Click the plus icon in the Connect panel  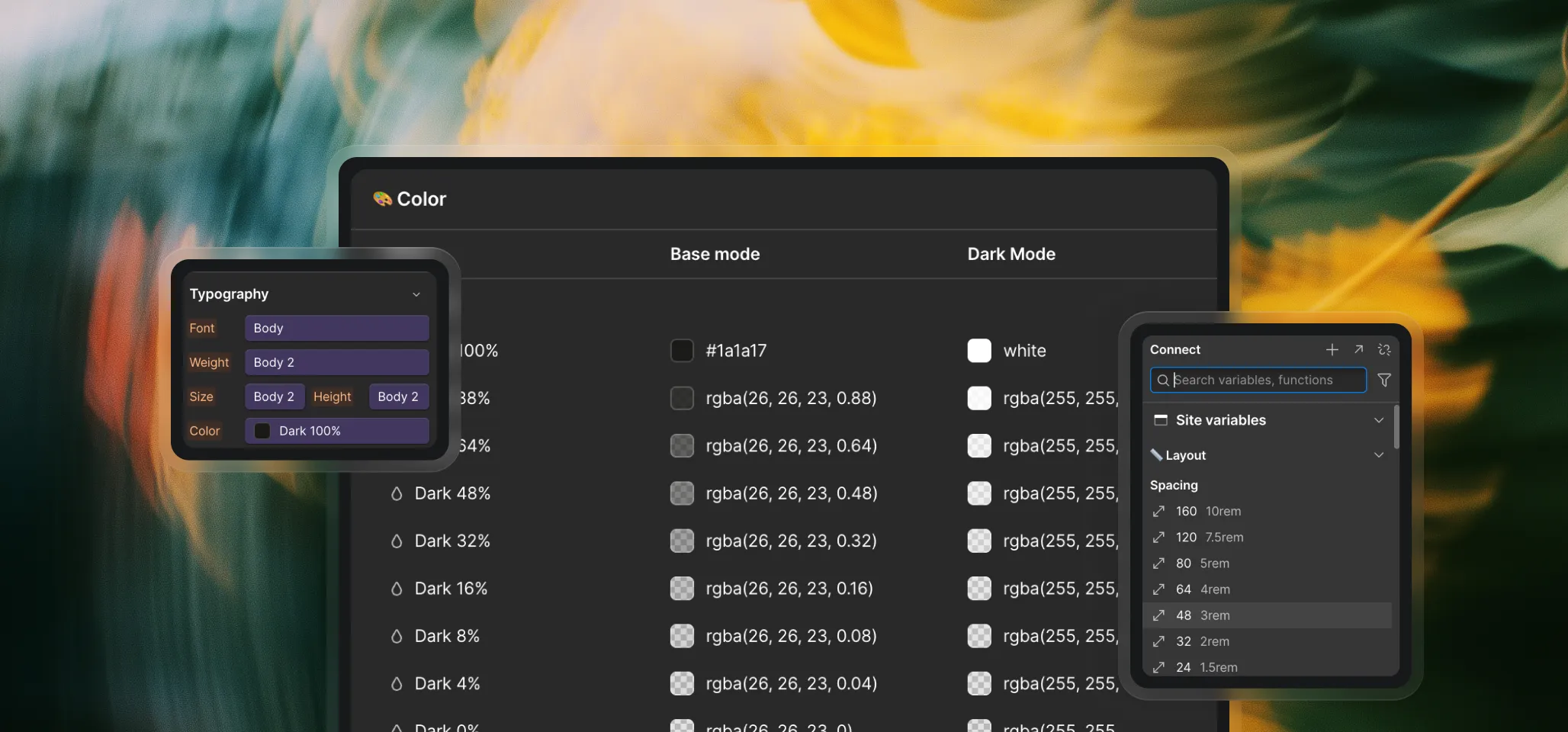(1332, 349)
